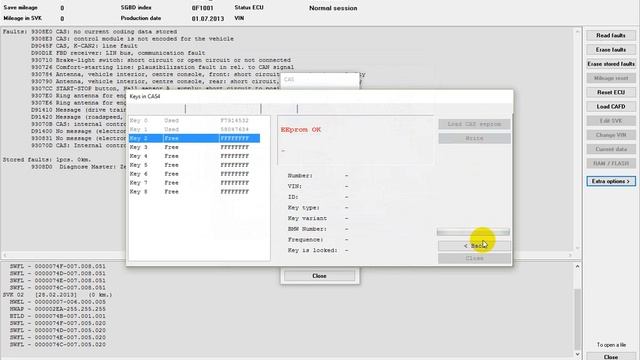Click fault line 930724 Comfort-starting line
The width and height of the screenshot is (640, 360).
pos(162,67)
